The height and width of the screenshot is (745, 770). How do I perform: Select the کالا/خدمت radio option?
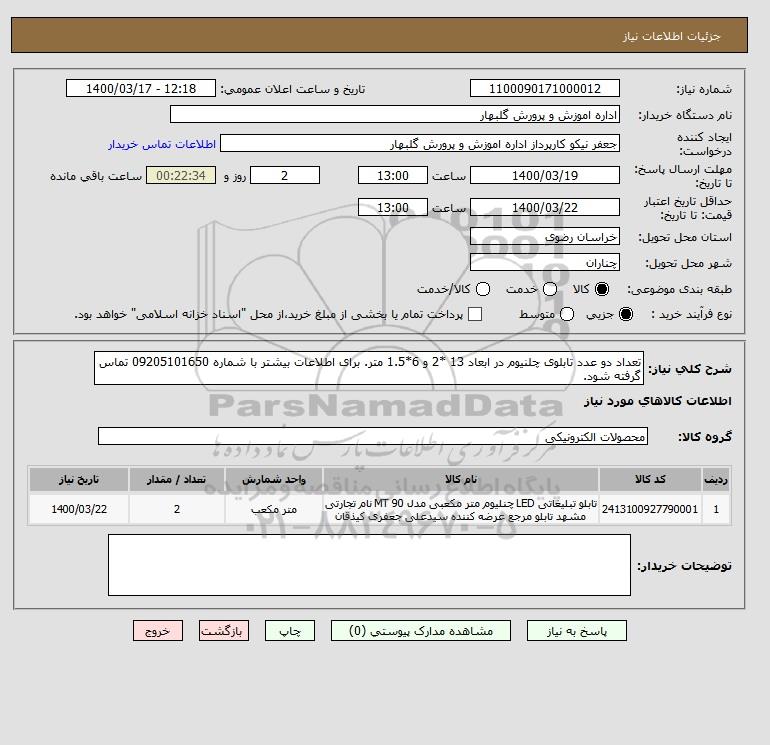[483, 289]
